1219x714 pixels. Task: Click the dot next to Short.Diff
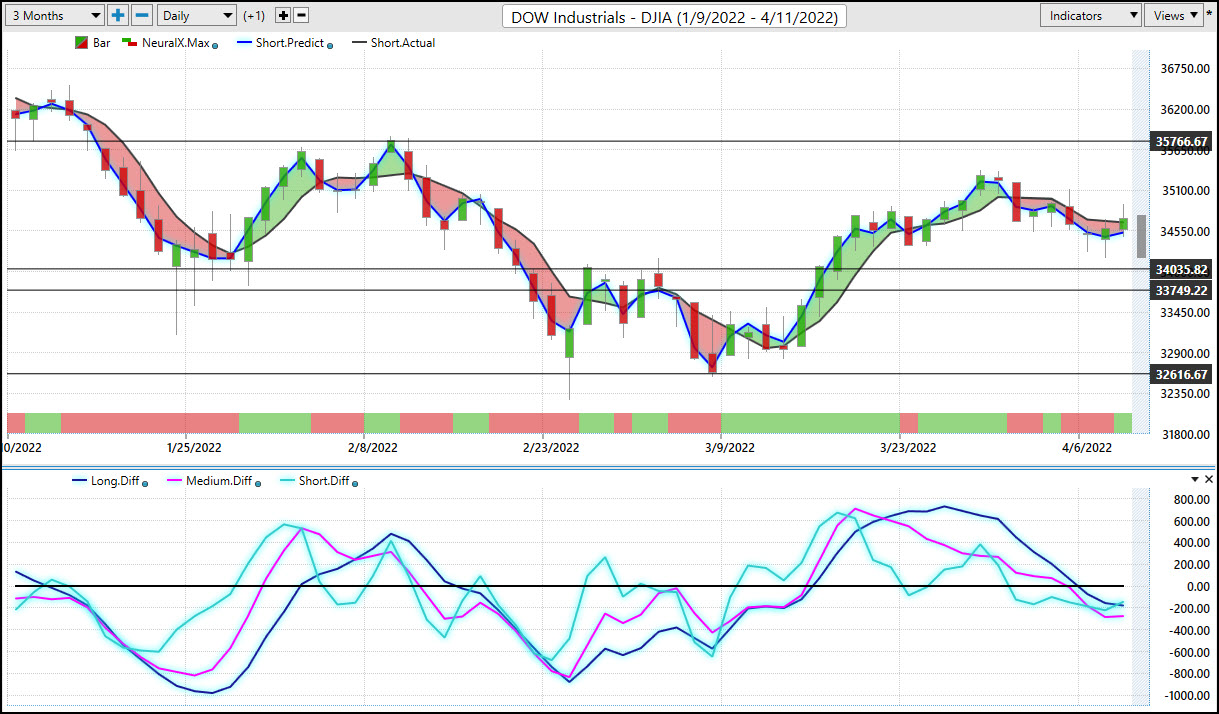pos(355,484)
